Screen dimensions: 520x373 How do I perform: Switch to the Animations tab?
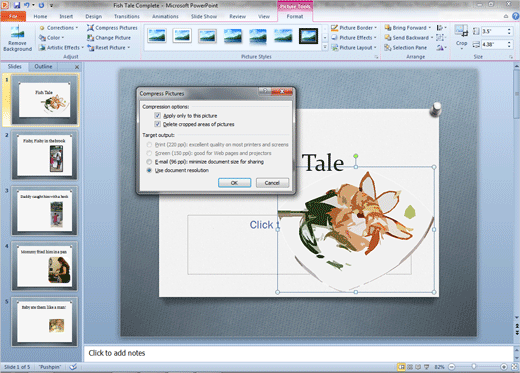coord(165,16)
